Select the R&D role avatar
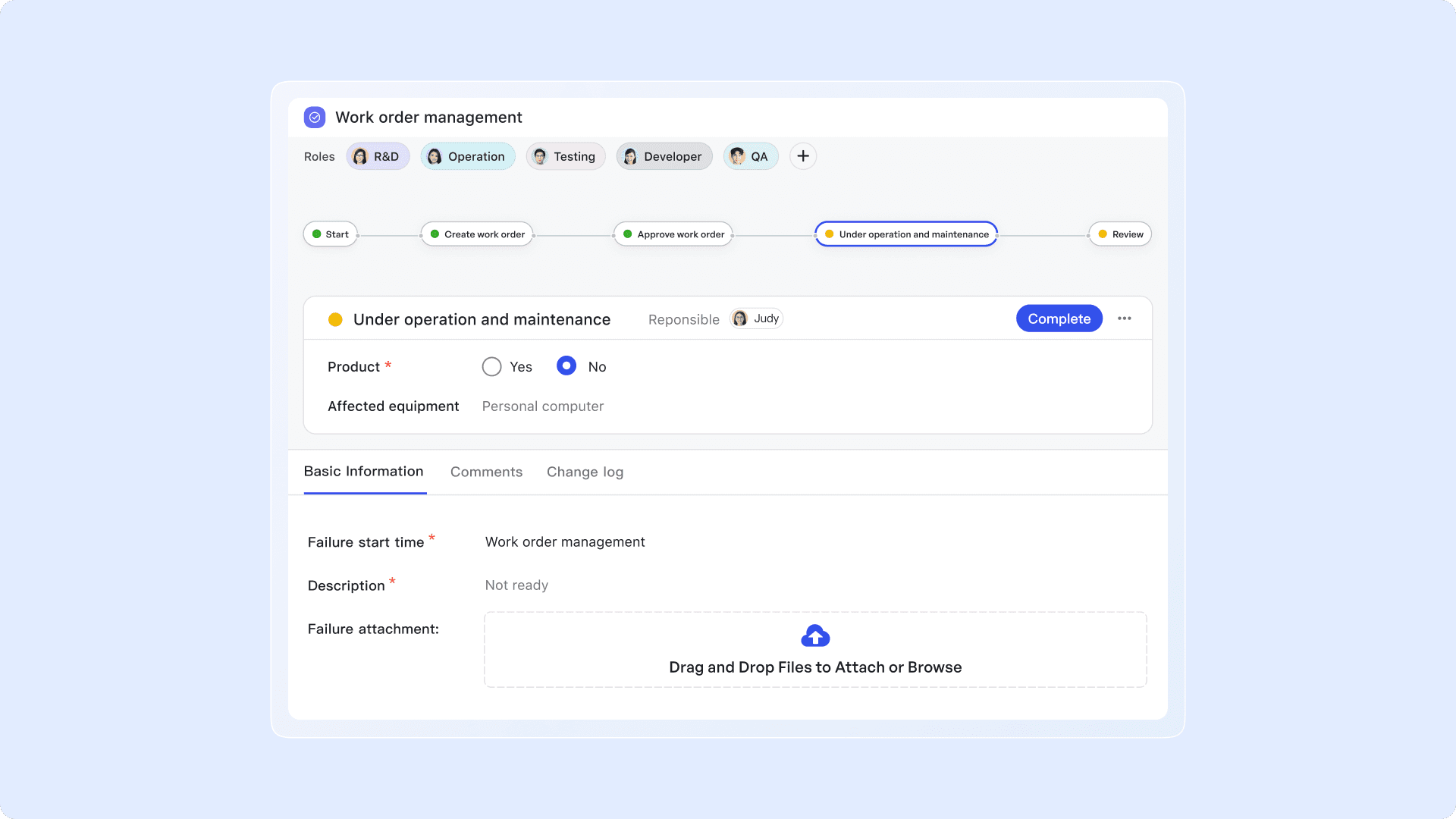This screenshot has width=1456, height=819. click(x=361, y=156)
